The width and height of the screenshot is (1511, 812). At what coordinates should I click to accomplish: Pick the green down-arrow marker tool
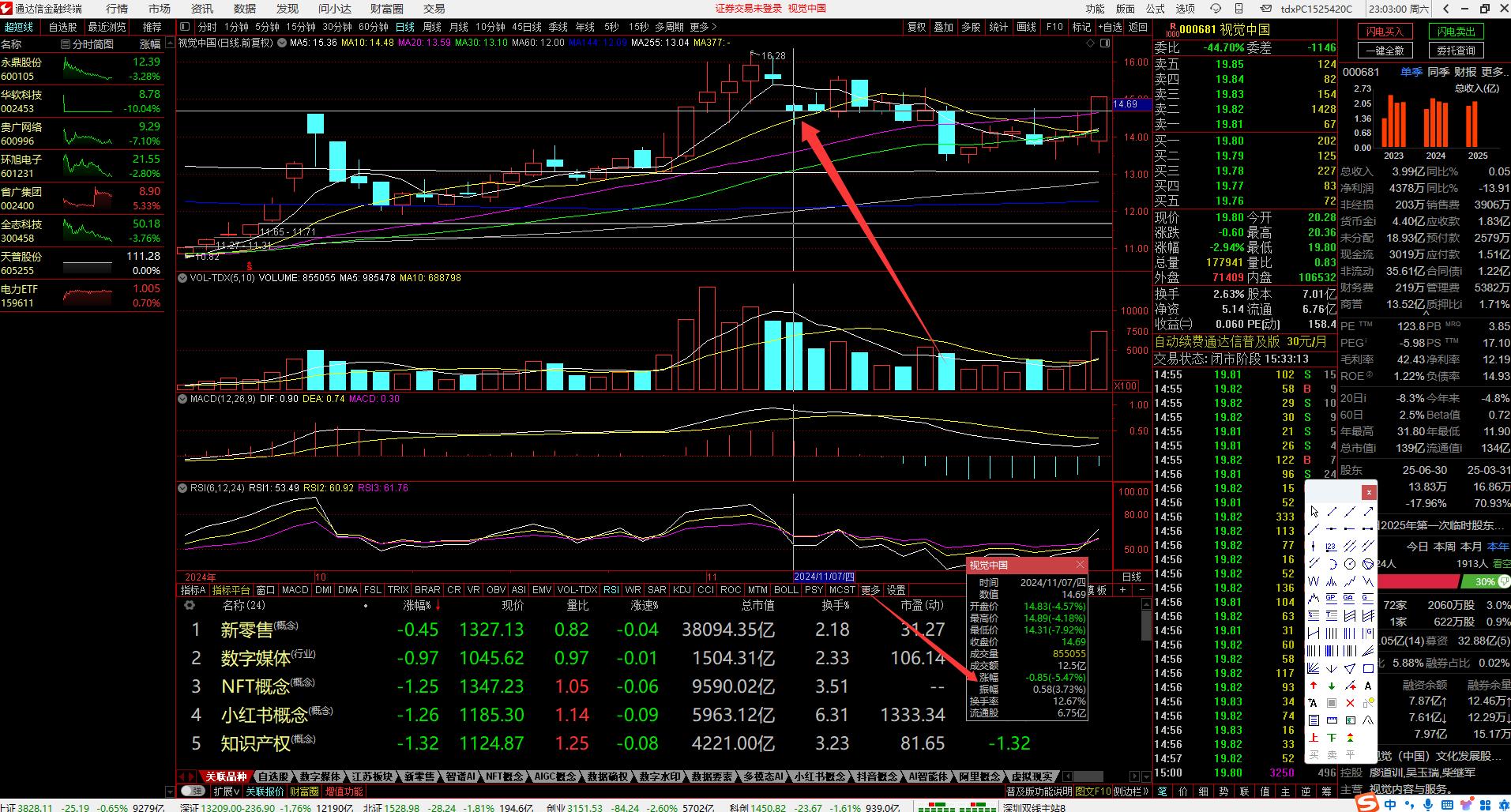pos(1332,686)
